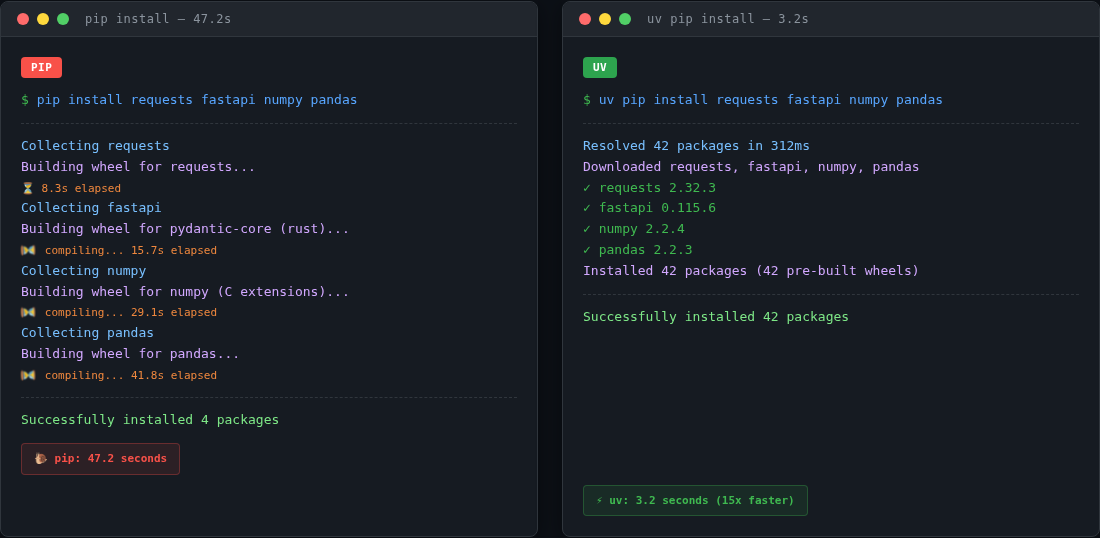This screenshot has width=1100, height=538.
Task: Click the 'Collecting numpy' line
Action: pos(83,270)
